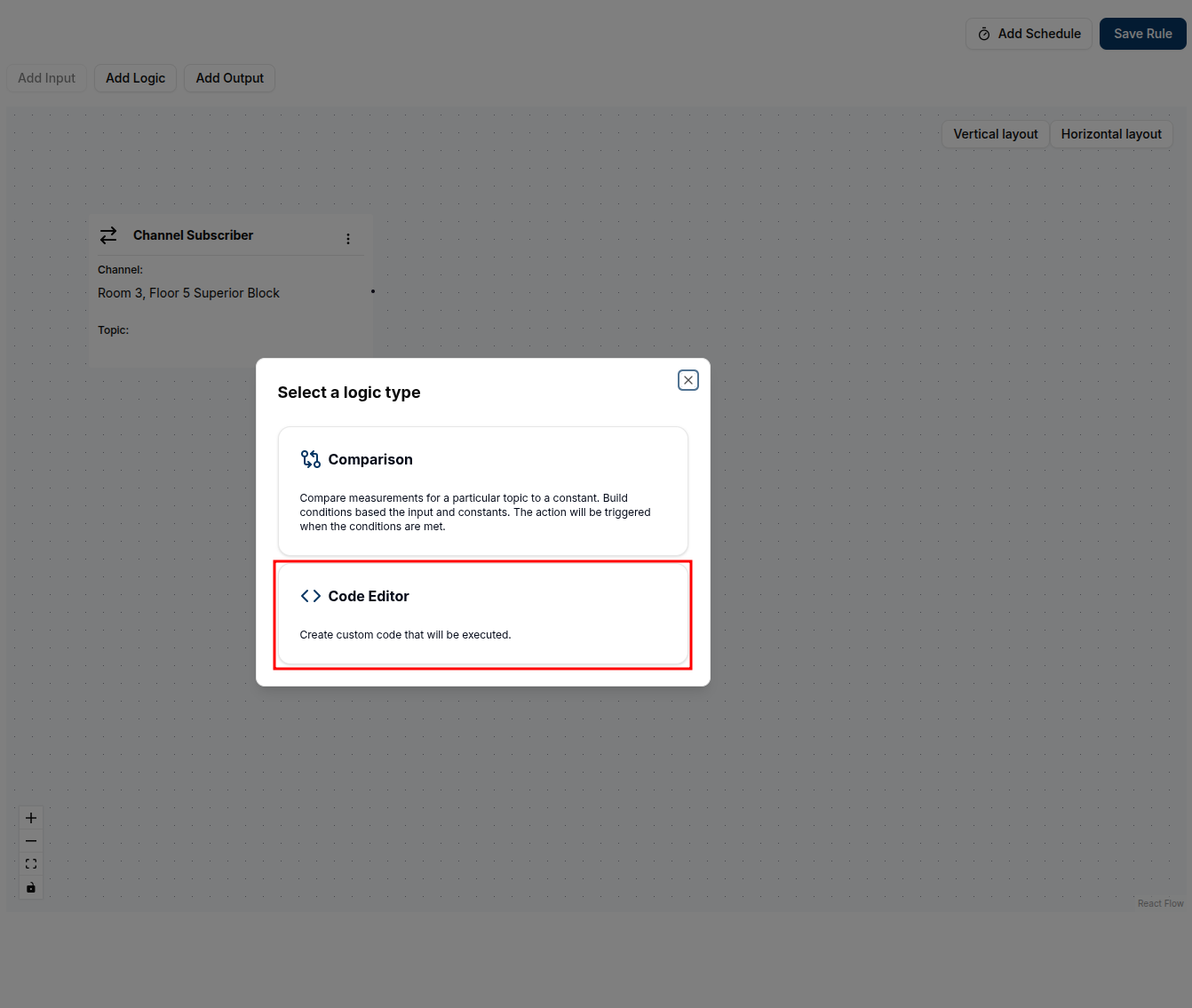Fit the flow view to screen
This screenshot has height=1008, width=1192.
(31, 864)
